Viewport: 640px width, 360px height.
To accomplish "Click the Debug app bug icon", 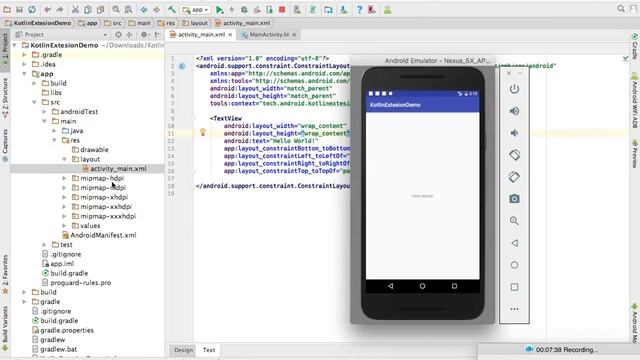I will 244,9.
